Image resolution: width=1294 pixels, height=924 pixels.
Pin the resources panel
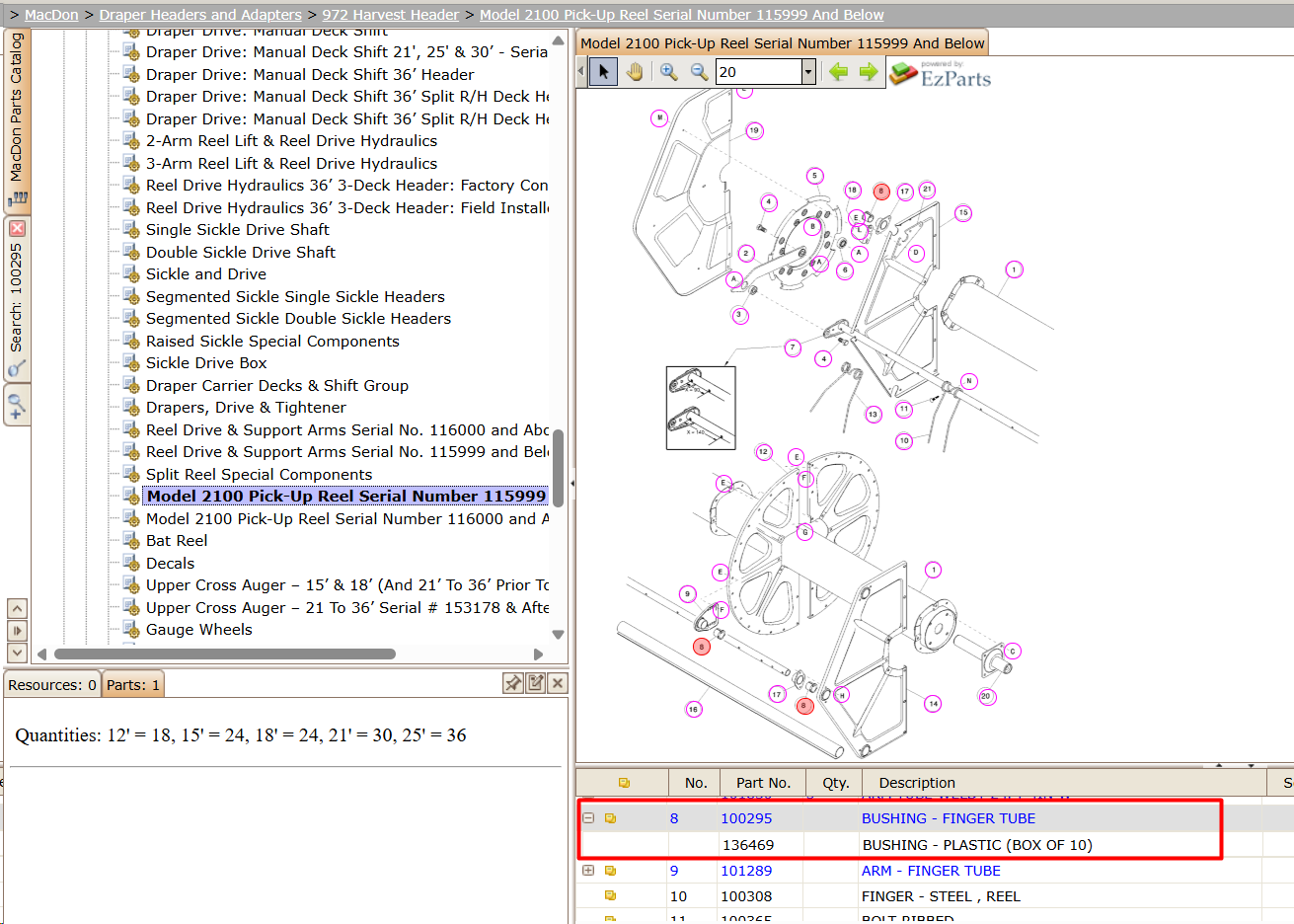(513, 683)
